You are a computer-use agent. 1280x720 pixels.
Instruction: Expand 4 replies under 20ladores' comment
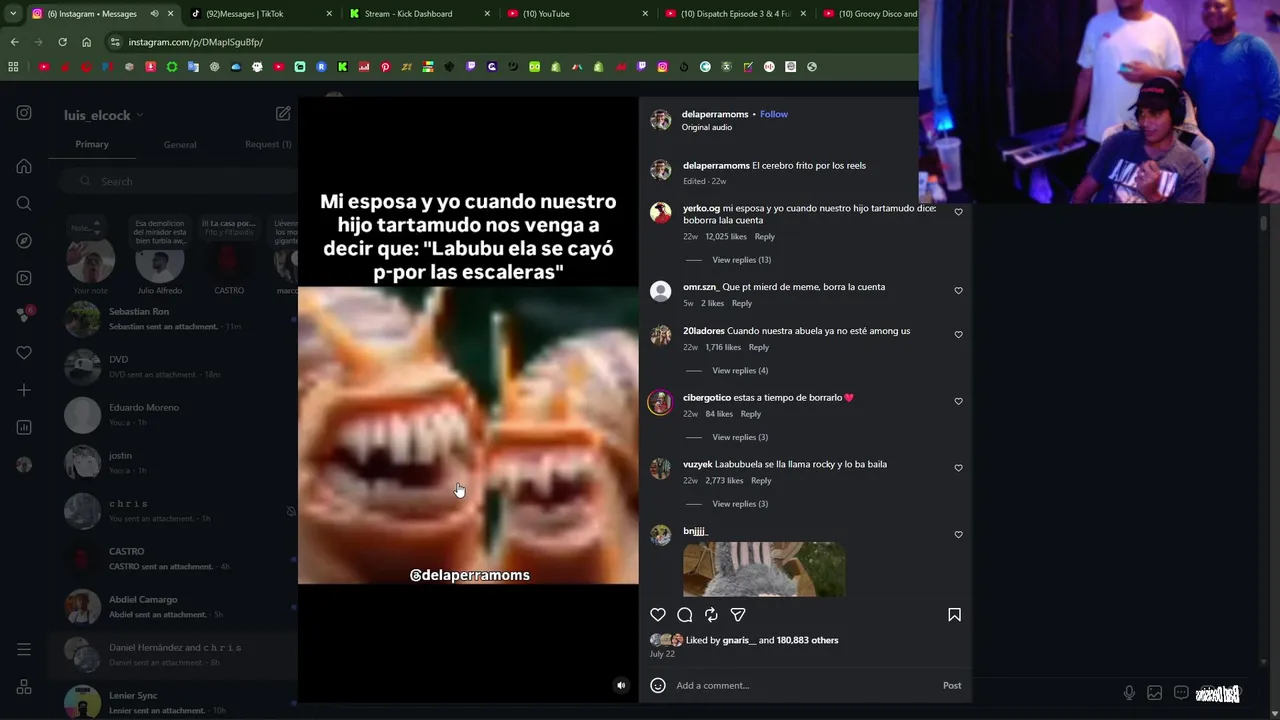[740, 371]
